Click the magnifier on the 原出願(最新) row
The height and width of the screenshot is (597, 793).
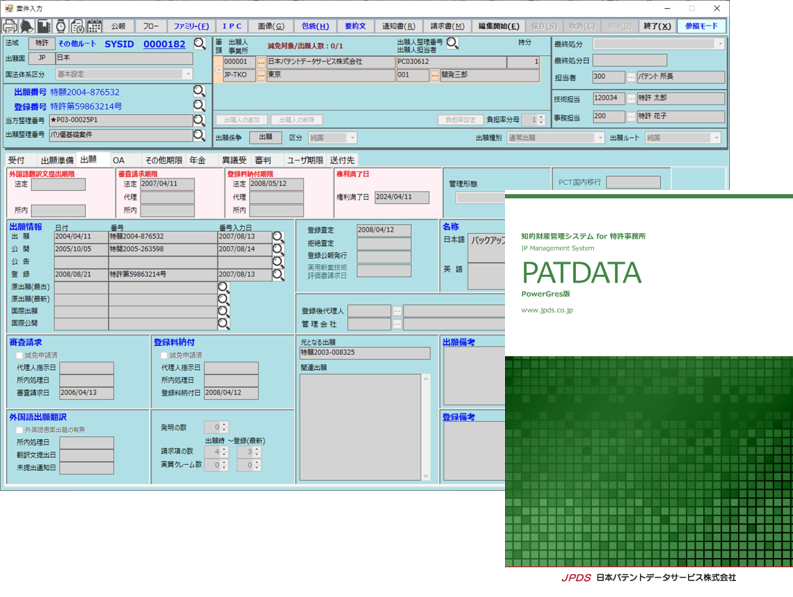click(x=224, y=300)
